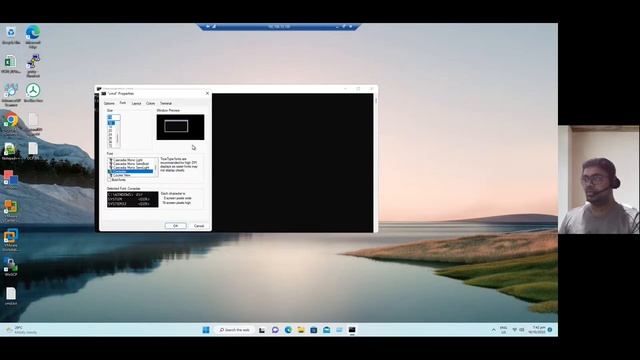Viewport: 640px width, 360px height.
Task: Click the font list scrollbar
Action: coord(156,168)
